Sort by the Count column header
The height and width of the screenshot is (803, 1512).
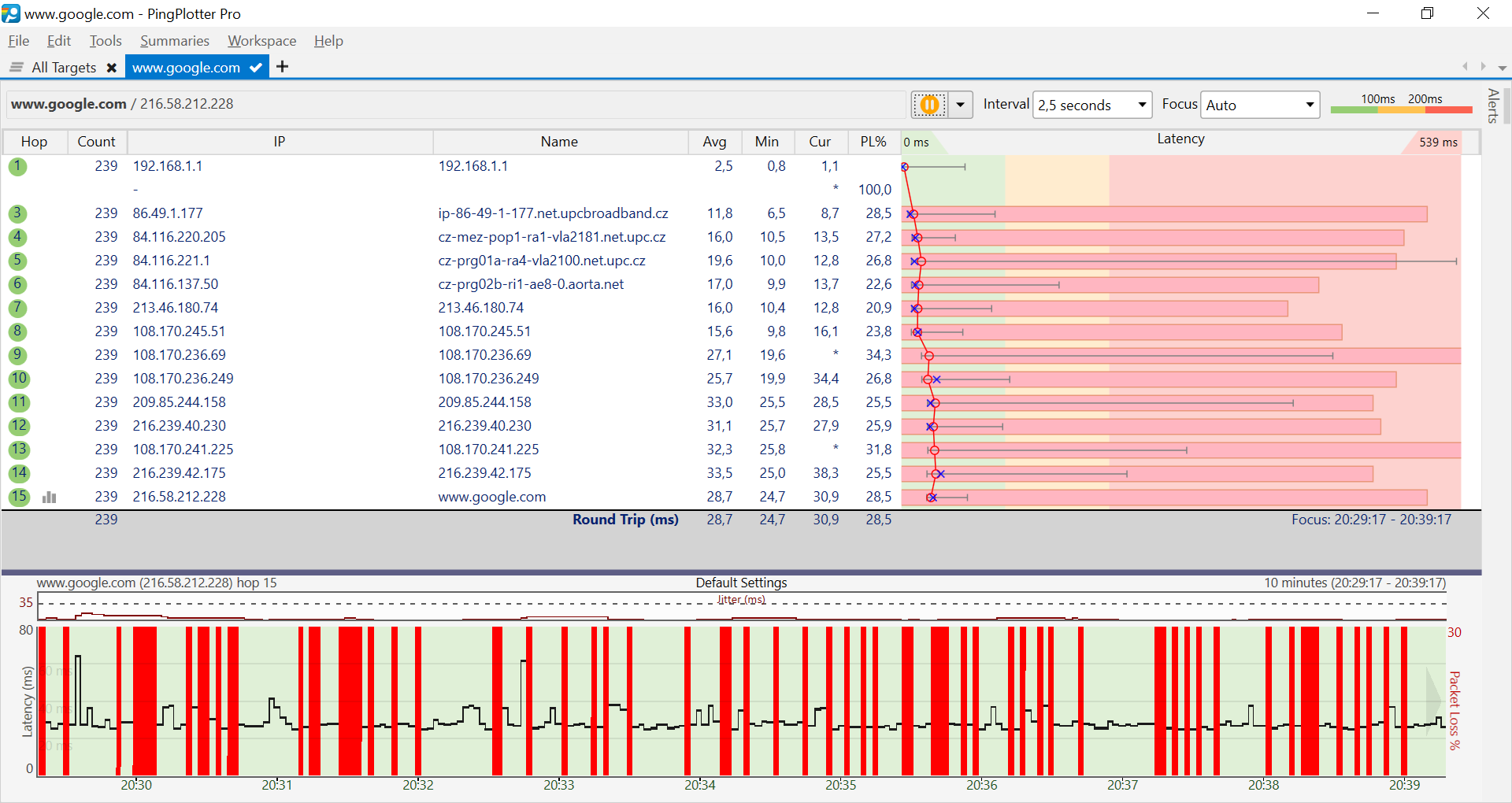point(97,142)
